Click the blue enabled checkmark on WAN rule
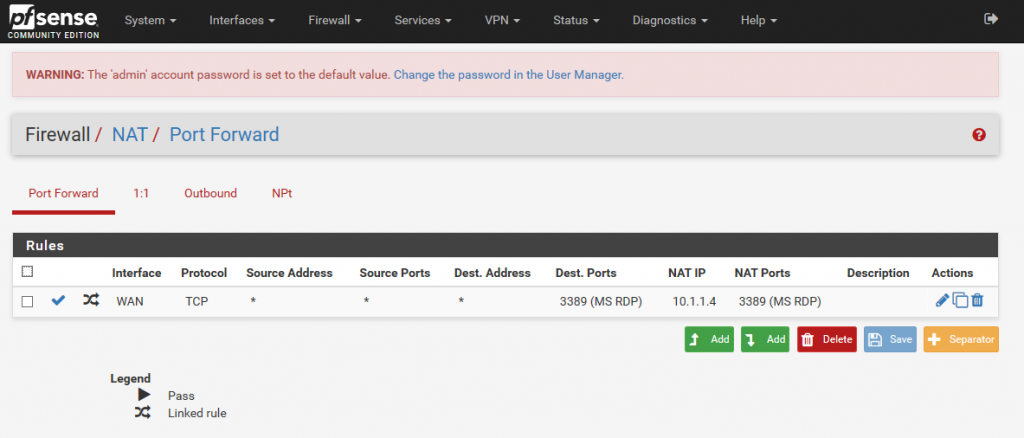The image size is (1024, 438). pyautogui.click(x=58, y=300)
